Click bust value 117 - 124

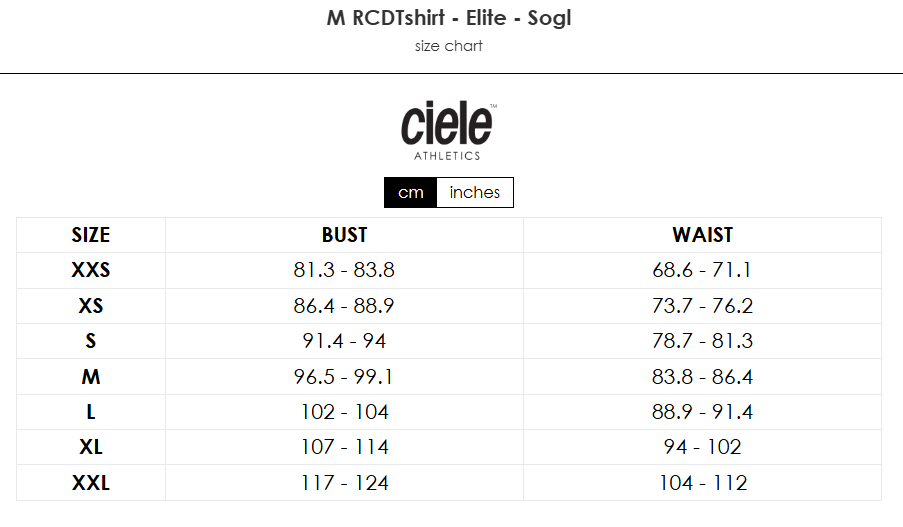pyautogui.click(x=344, y=483)
